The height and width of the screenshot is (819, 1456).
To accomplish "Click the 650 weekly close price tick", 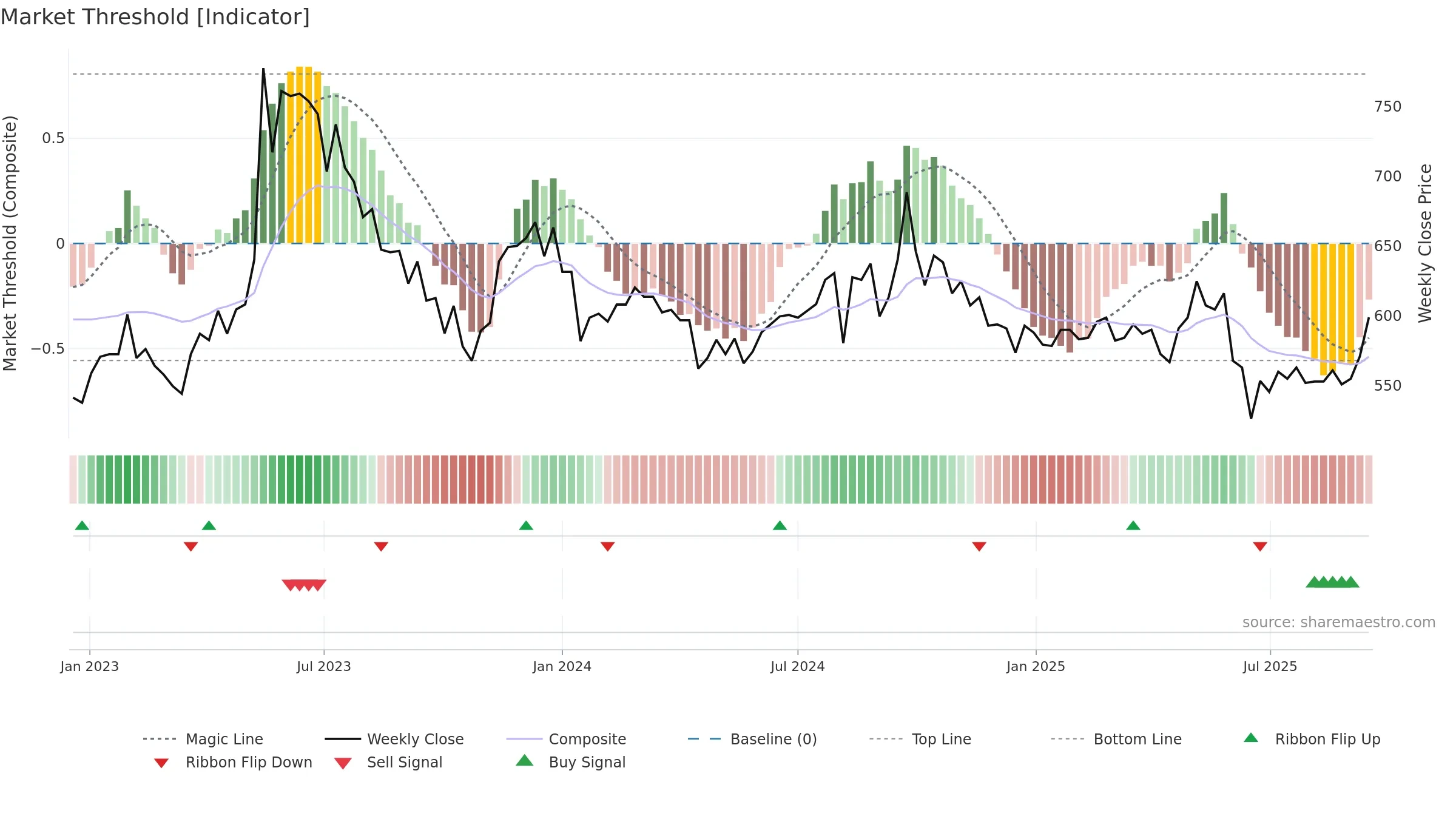I will pos(1388,246).
